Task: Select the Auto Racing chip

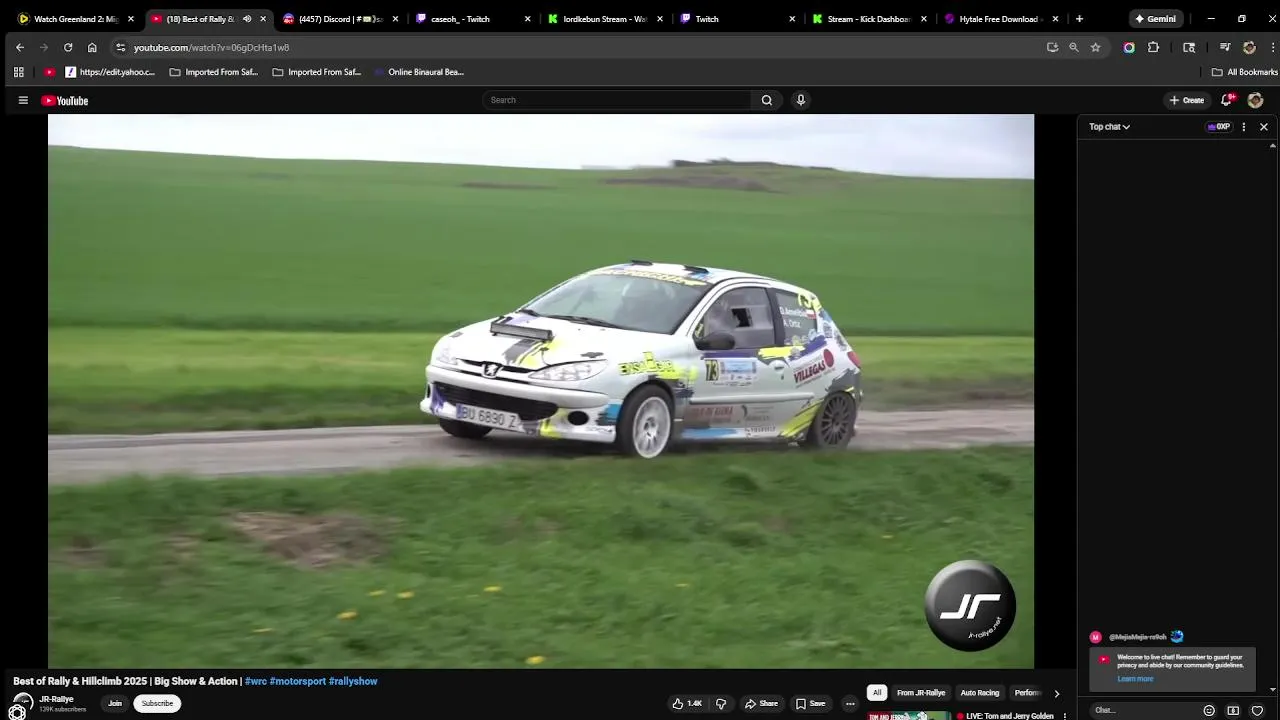Action: 980,693
